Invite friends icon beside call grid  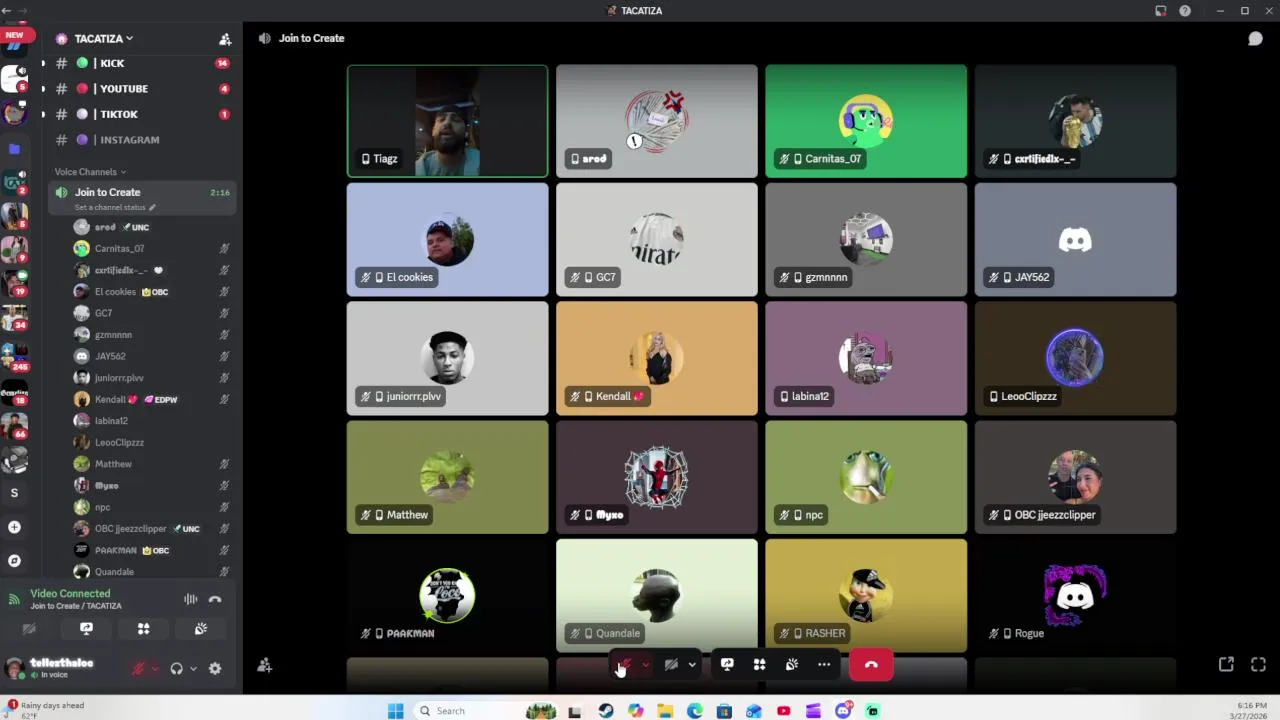pyautogui.click(x=264, y=665)
